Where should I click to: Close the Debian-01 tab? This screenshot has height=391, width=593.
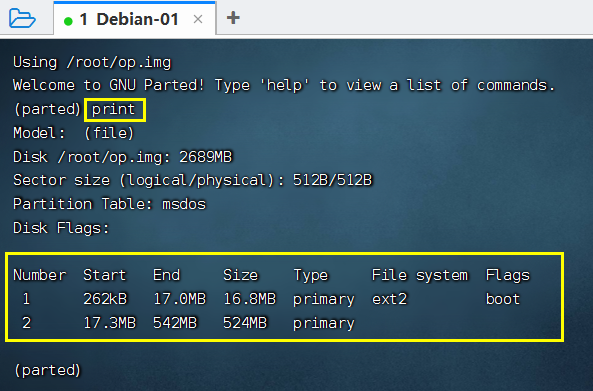point(198,19)
